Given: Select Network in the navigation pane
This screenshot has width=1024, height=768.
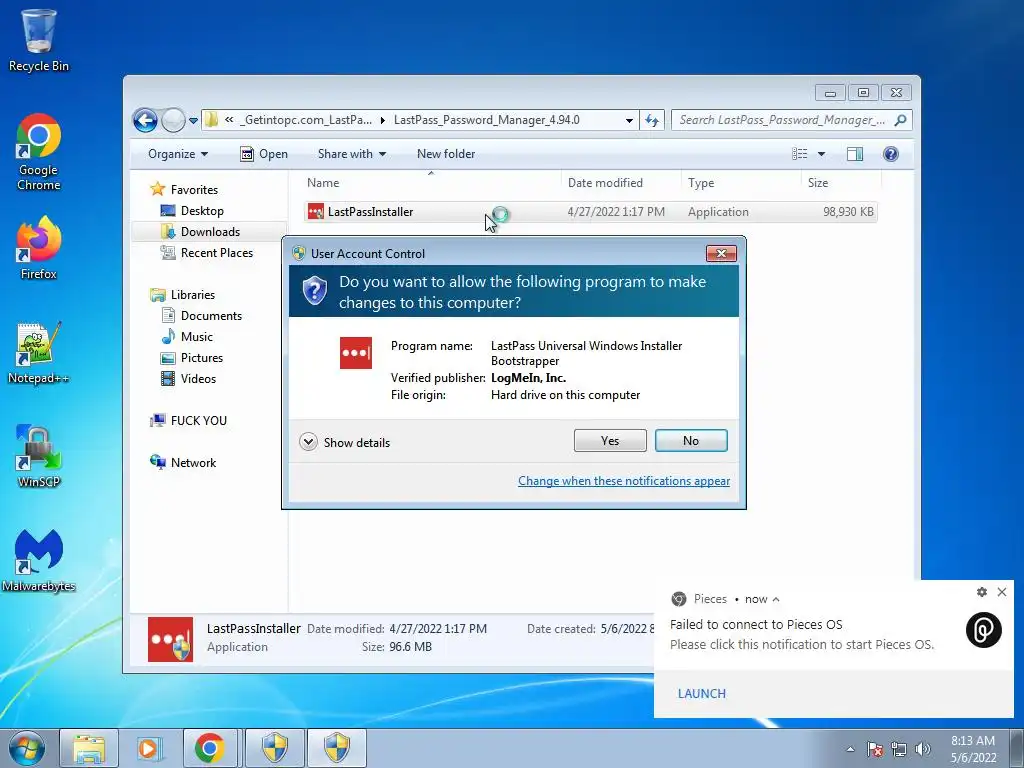Looking at the screenshot, I should tap(183, 462).
